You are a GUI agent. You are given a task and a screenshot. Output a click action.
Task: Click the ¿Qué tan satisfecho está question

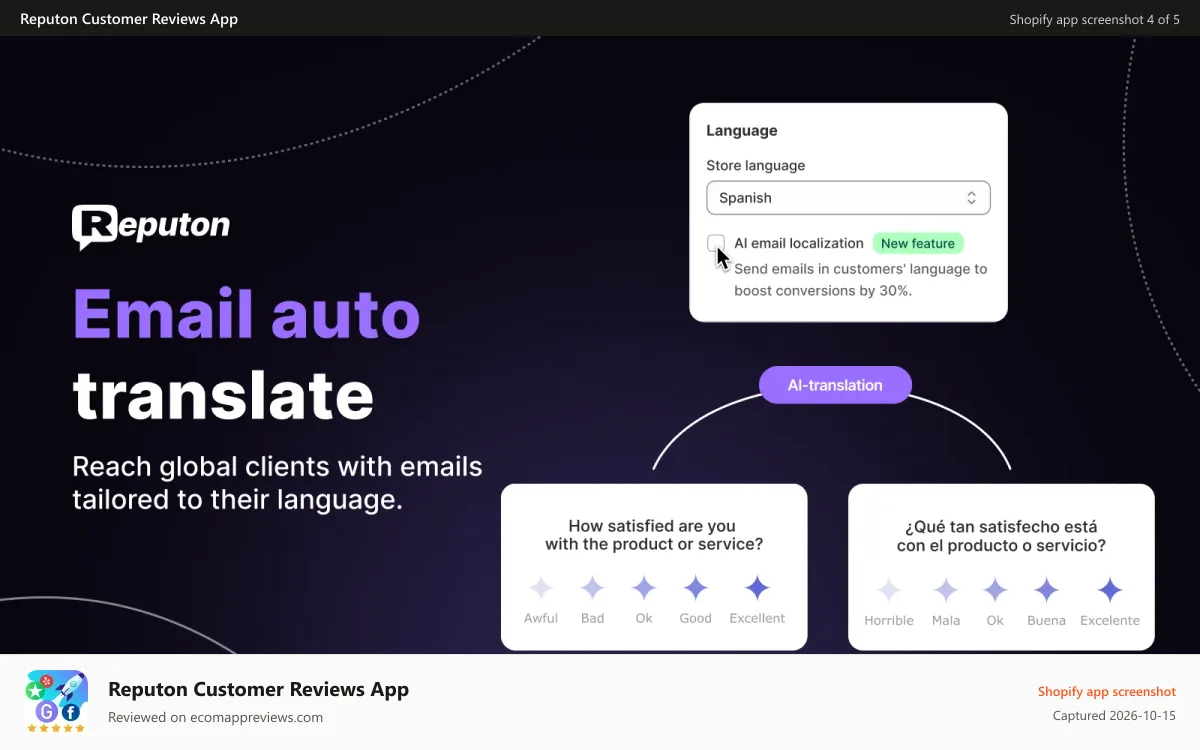[x=1001, y=536]
